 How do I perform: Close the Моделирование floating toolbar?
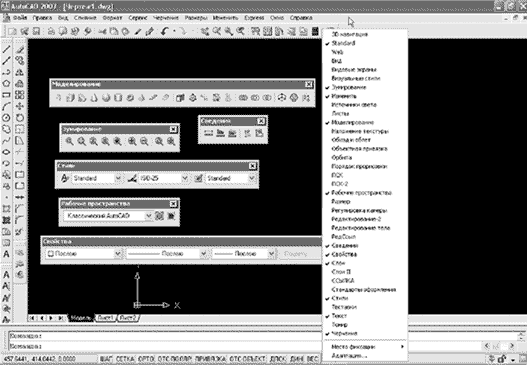(x=309, y=84)
